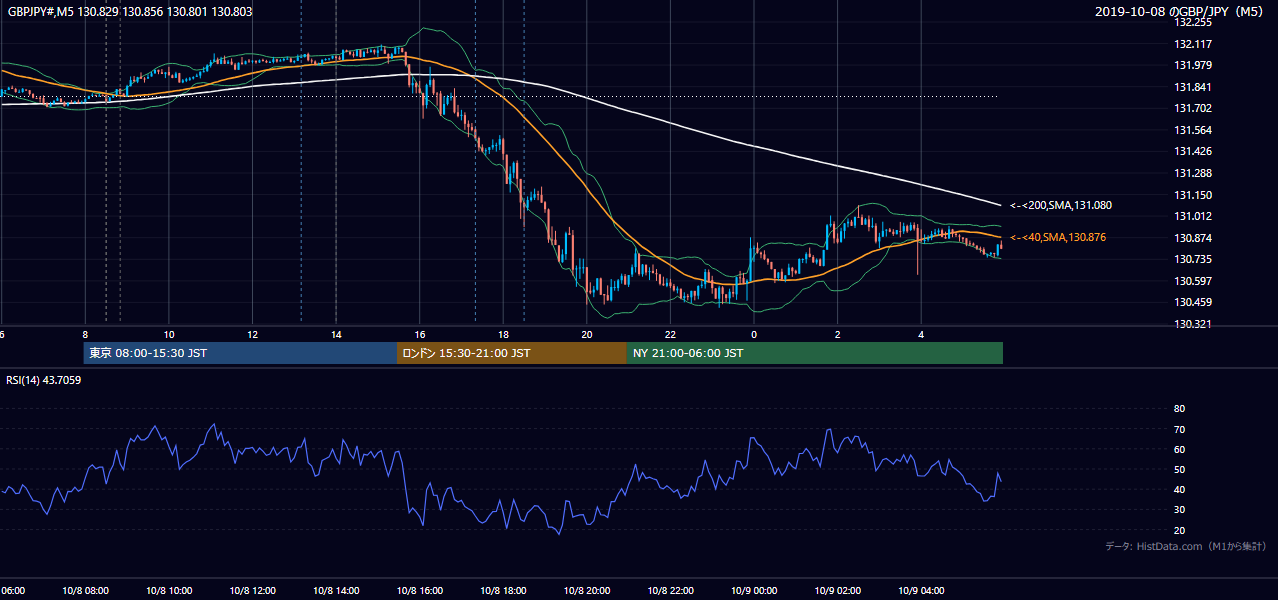Click the RSI 30 level label
The image size is (1278, 600).
coord(1179,510)
